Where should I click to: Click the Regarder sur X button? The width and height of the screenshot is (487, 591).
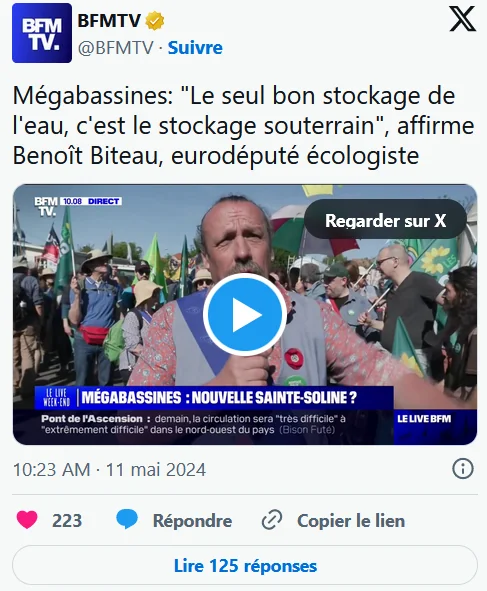[x=385, y=220]
